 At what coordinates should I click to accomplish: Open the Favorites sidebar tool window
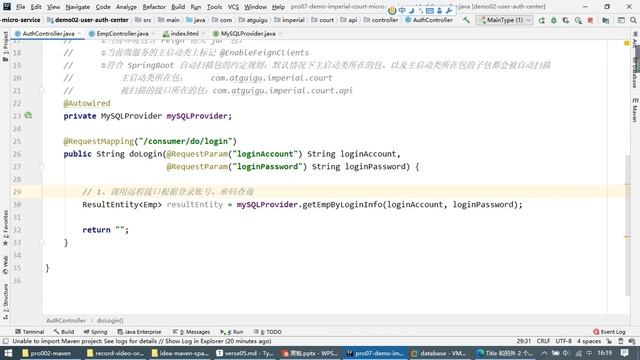[x=5, y=228]
